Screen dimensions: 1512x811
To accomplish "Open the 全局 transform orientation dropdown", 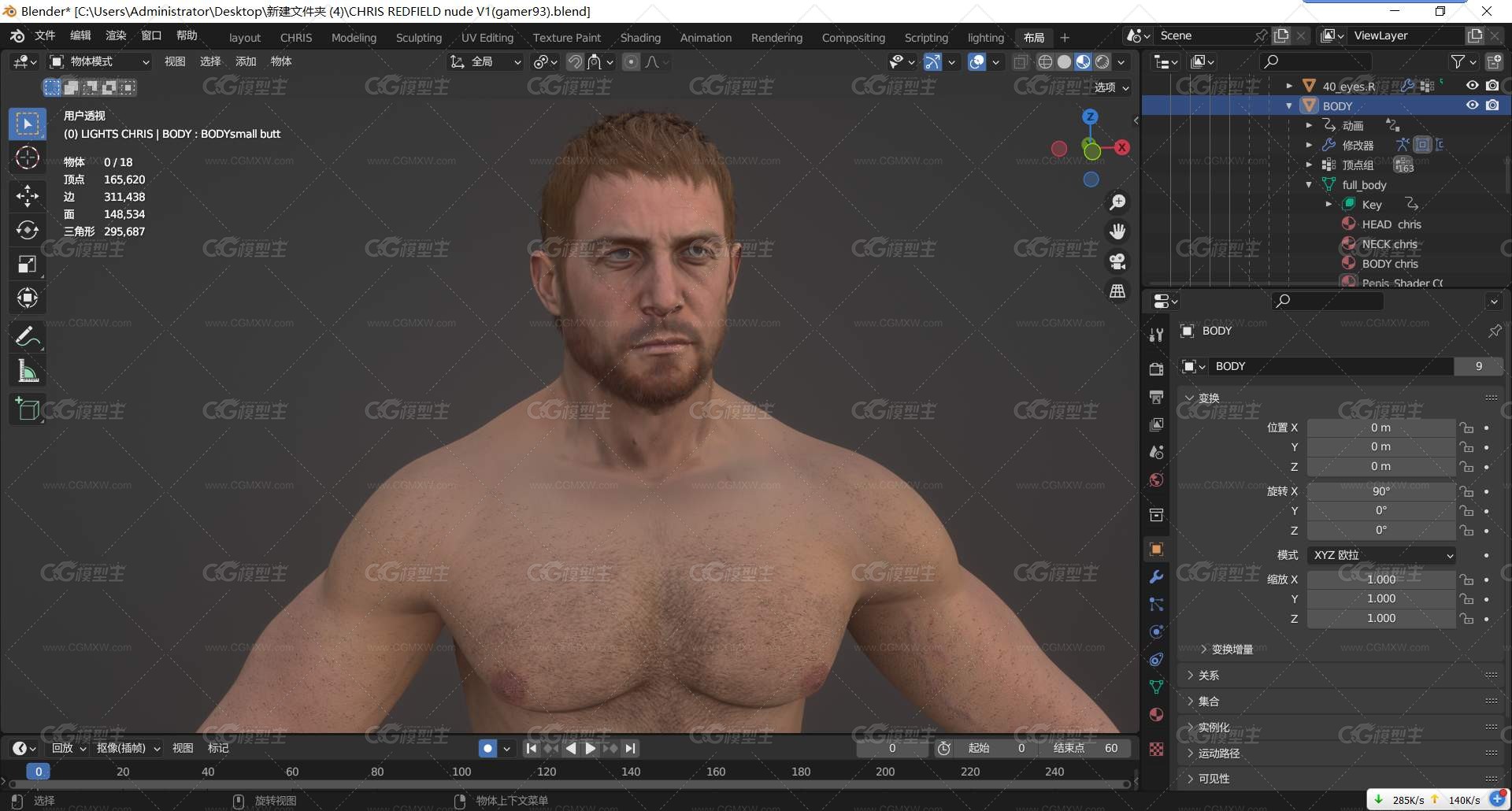I will pyautogui.click(x=485, y=61).
